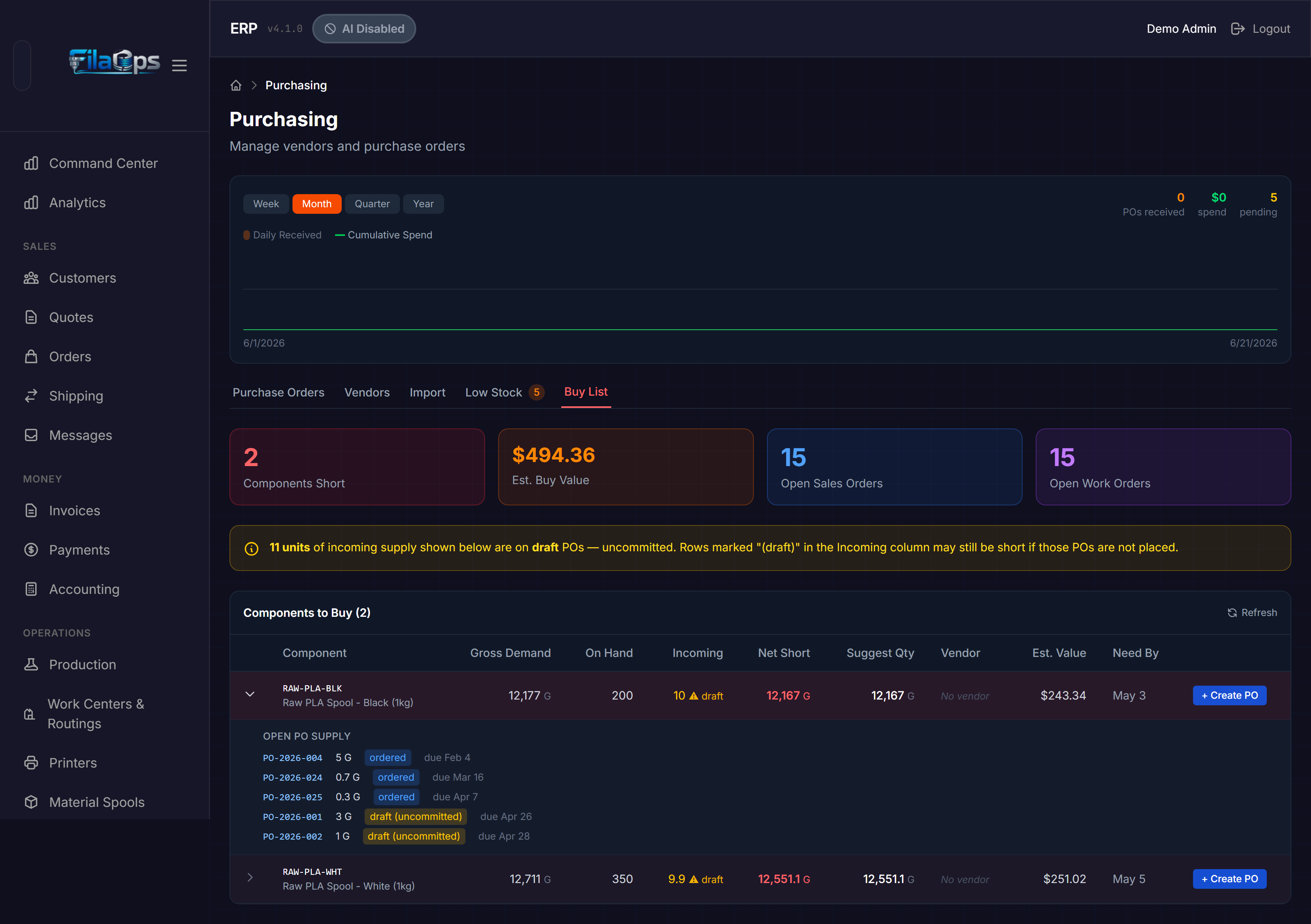Click the Suggest Qty column header
The height and width of the screenshot is (924, 1311).
click(880, 654)
